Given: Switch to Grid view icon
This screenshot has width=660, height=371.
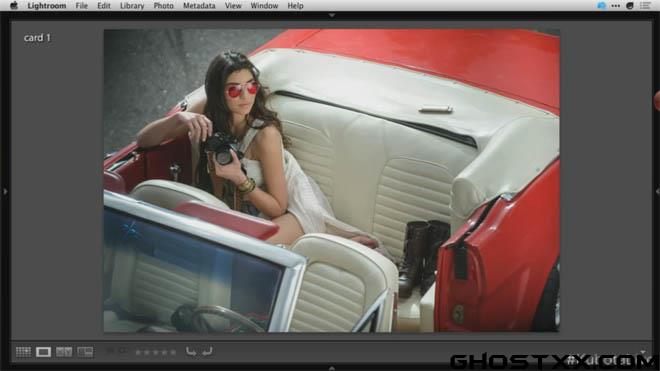Looking at the screenshot, I should [23, 352].
